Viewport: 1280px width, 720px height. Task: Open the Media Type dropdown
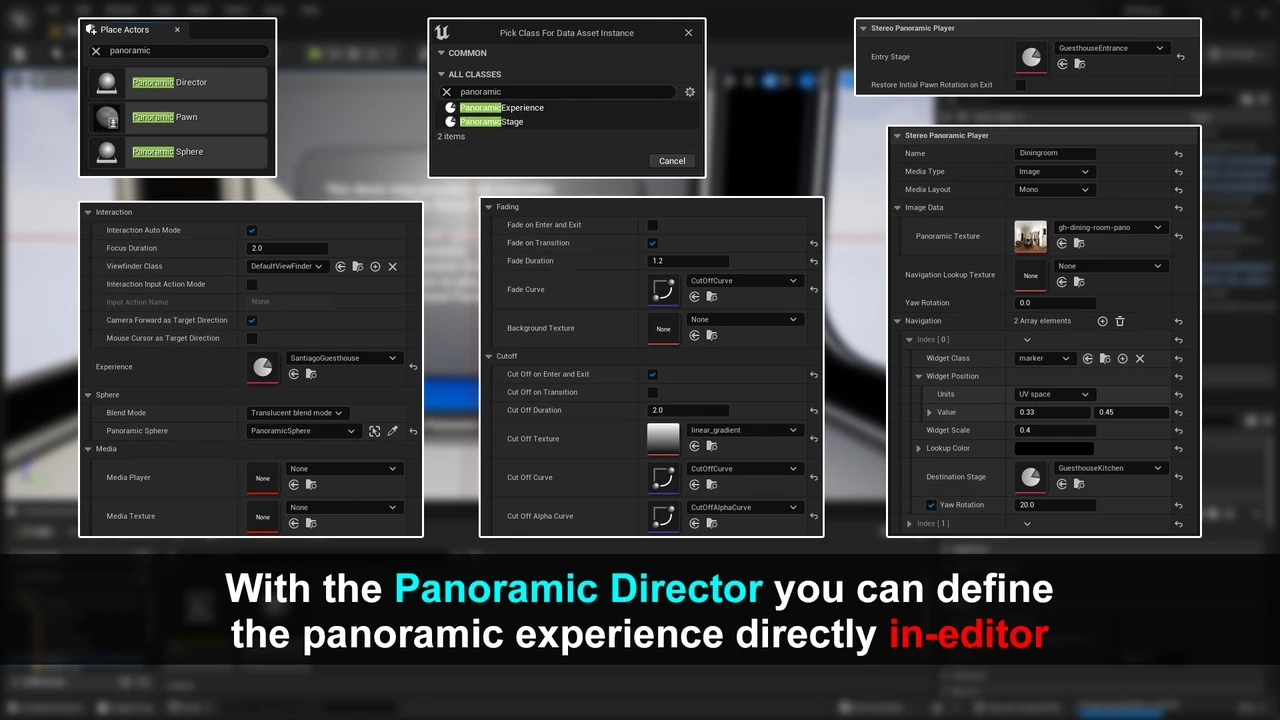click(x=1054, y=172)
